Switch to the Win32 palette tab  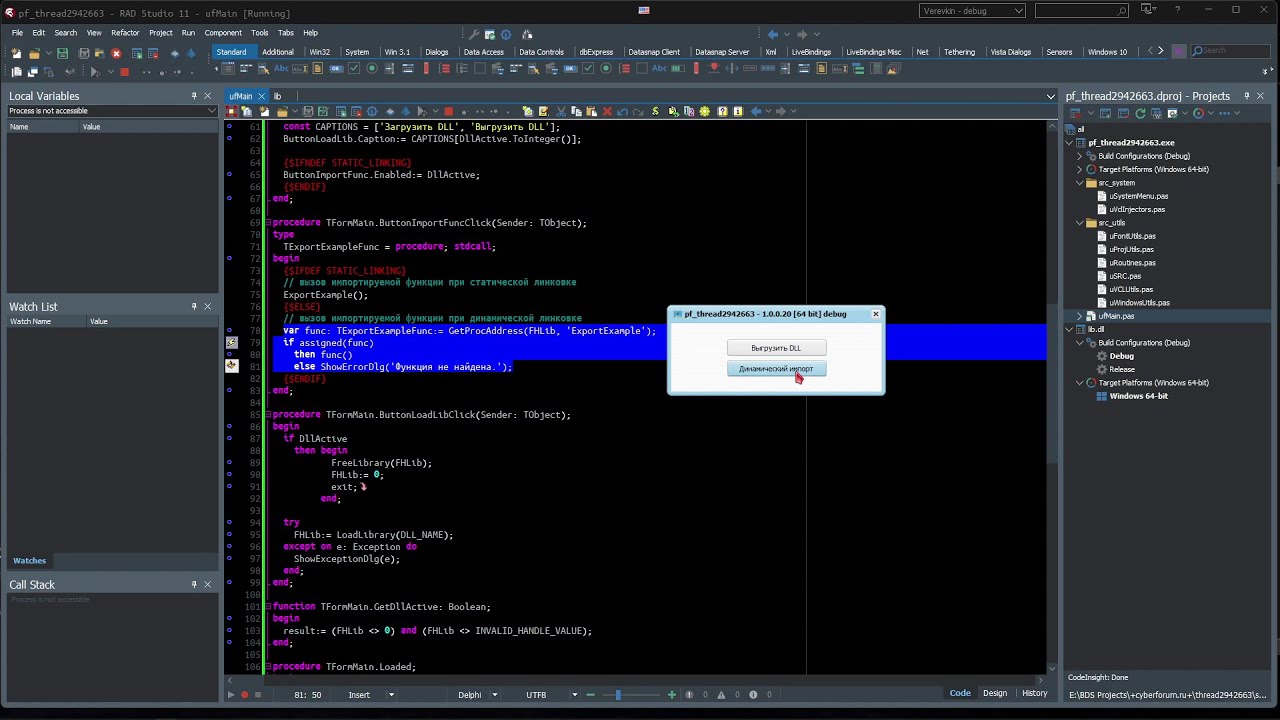coord(320,52)
